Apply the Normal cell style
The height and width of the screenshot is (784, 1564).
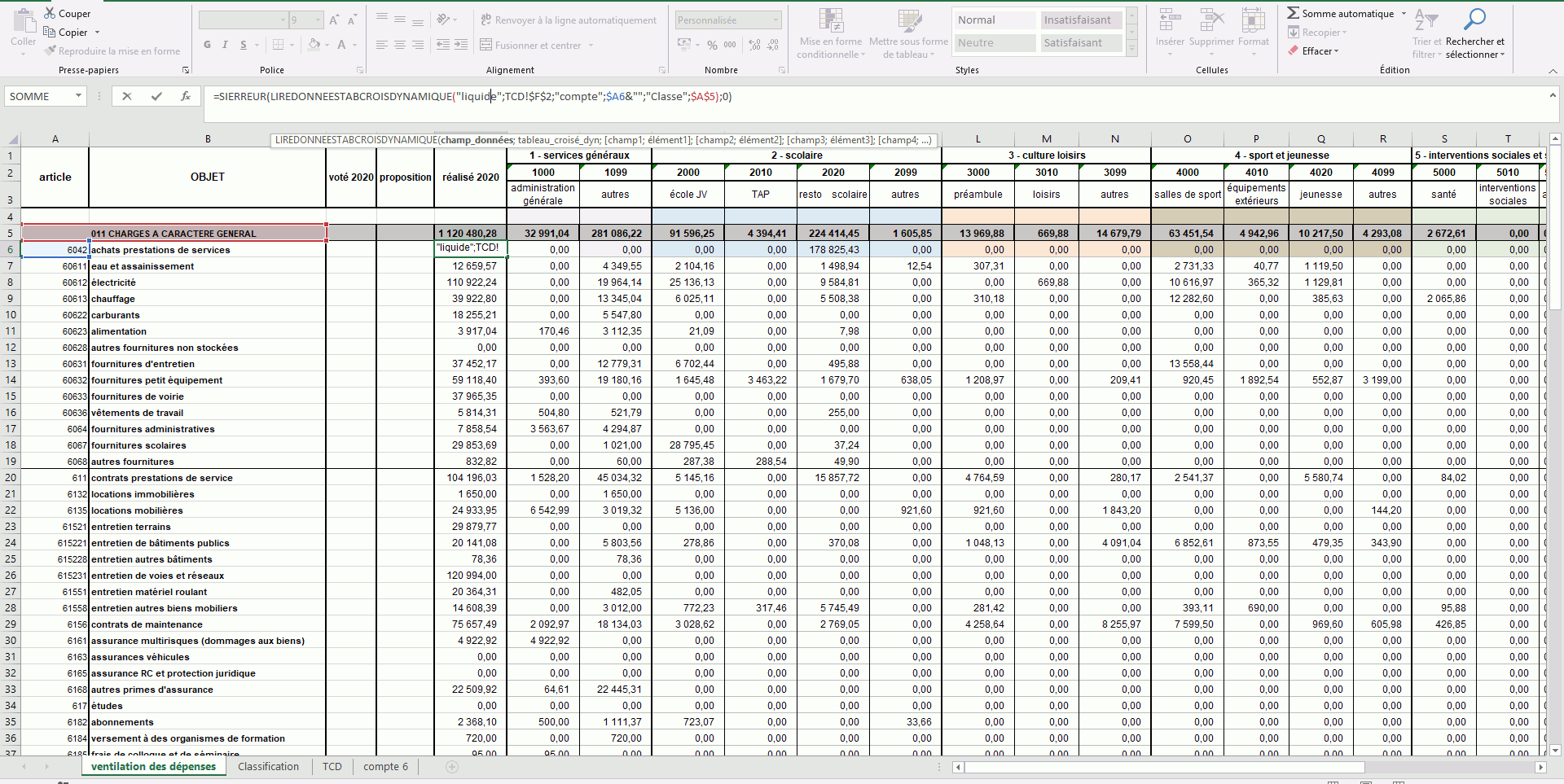(994, 20)
